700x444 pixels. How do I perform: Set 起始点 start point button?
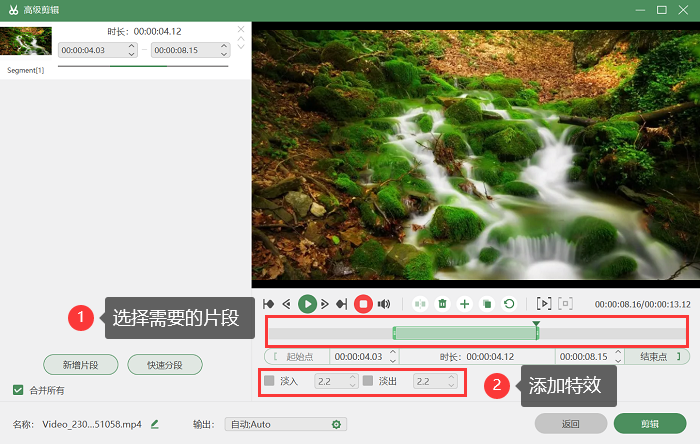[x=297, y=357]
